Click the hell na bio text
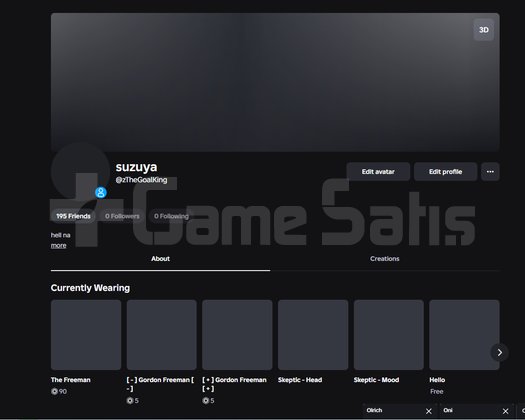525x420 pixels. 61,235
